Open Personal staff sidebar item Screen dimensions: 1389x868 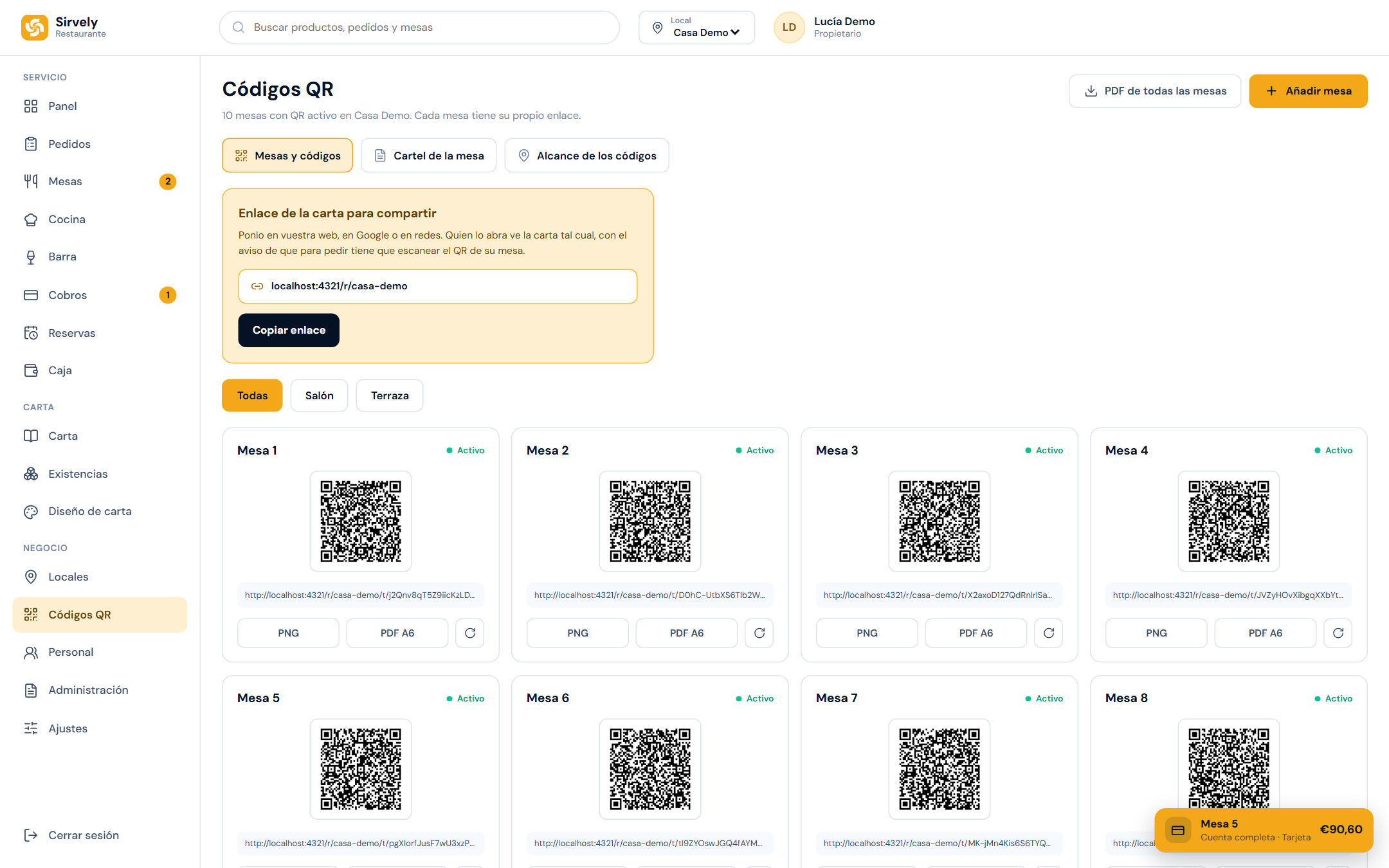click(100, 652)
